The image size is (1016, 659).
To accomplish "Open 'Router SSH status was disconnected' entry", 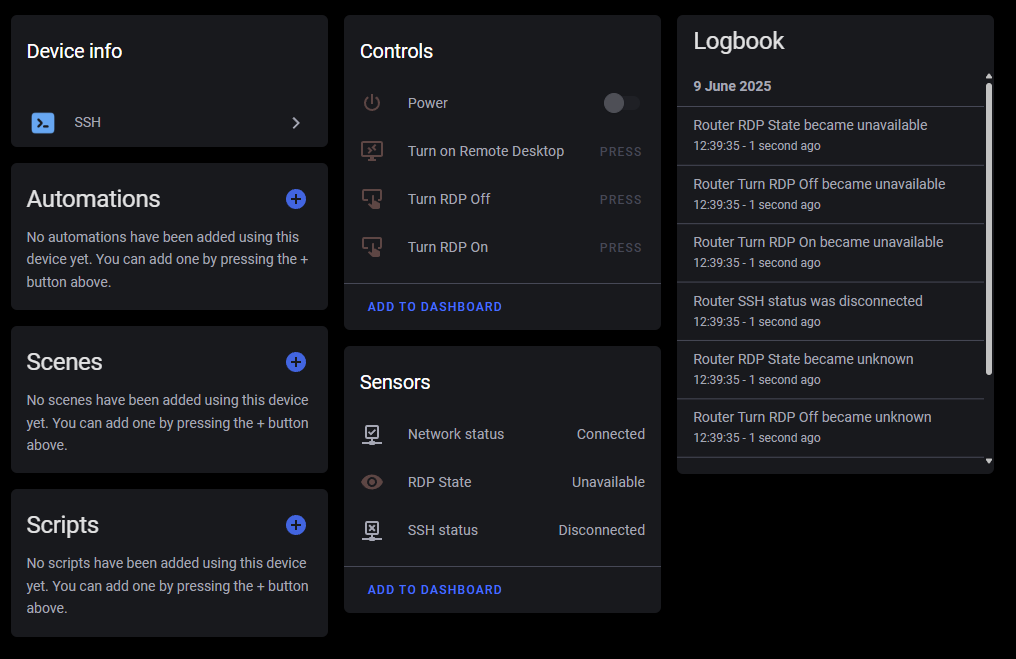I will [830, 311].
